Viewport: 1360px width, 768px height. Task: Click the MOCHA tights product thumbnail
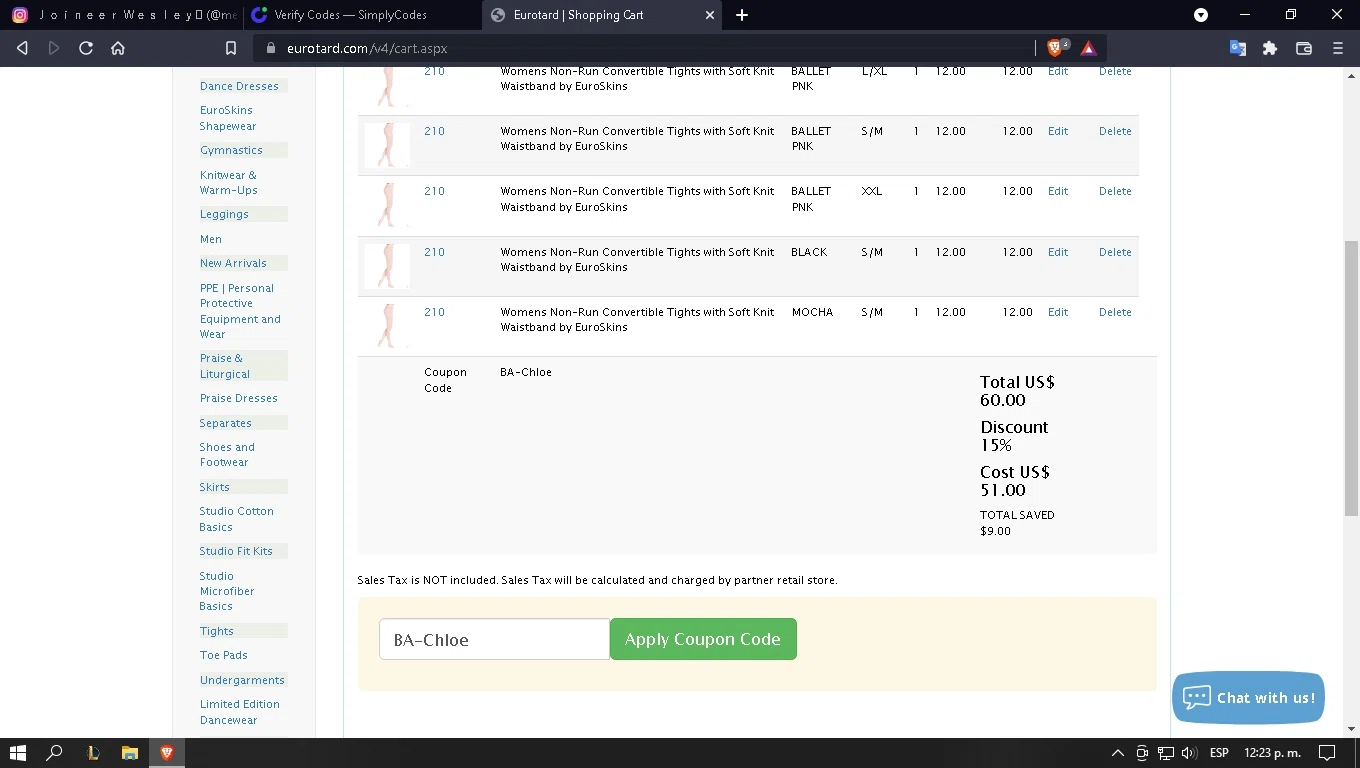(x=387, y=326)
